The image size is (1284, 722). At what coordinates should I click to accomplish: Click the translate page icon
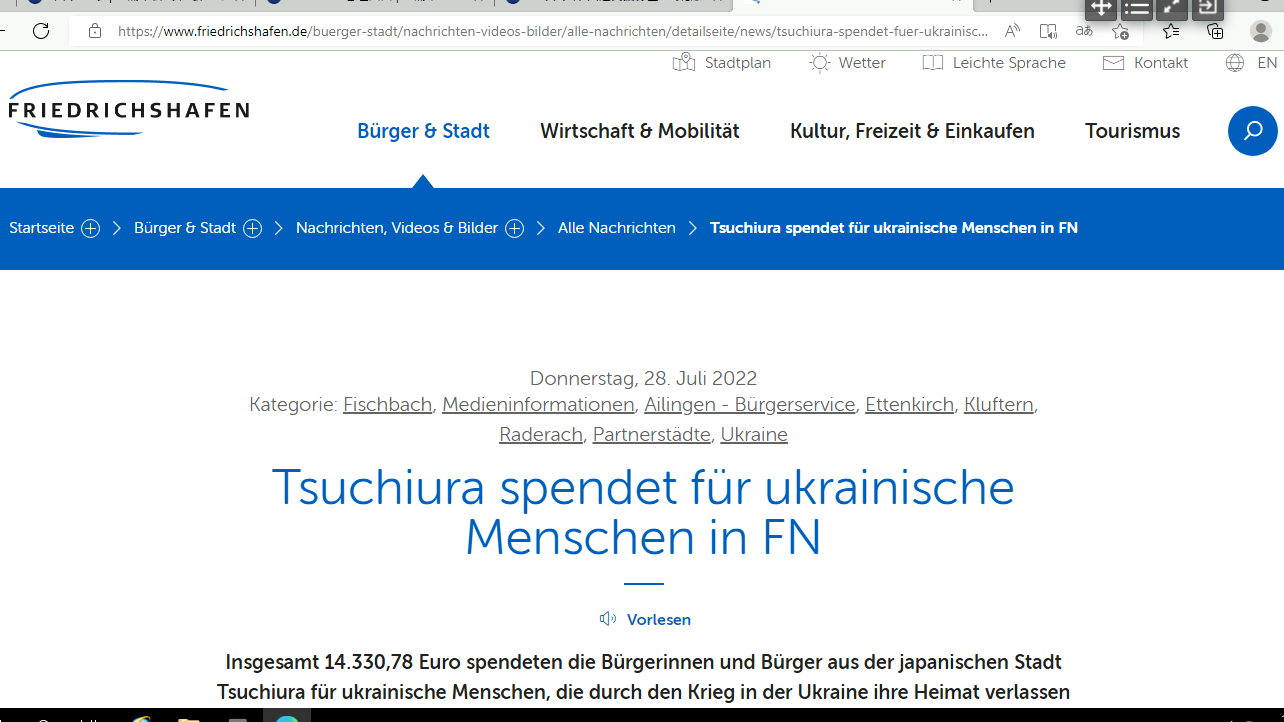point(1084,31)
